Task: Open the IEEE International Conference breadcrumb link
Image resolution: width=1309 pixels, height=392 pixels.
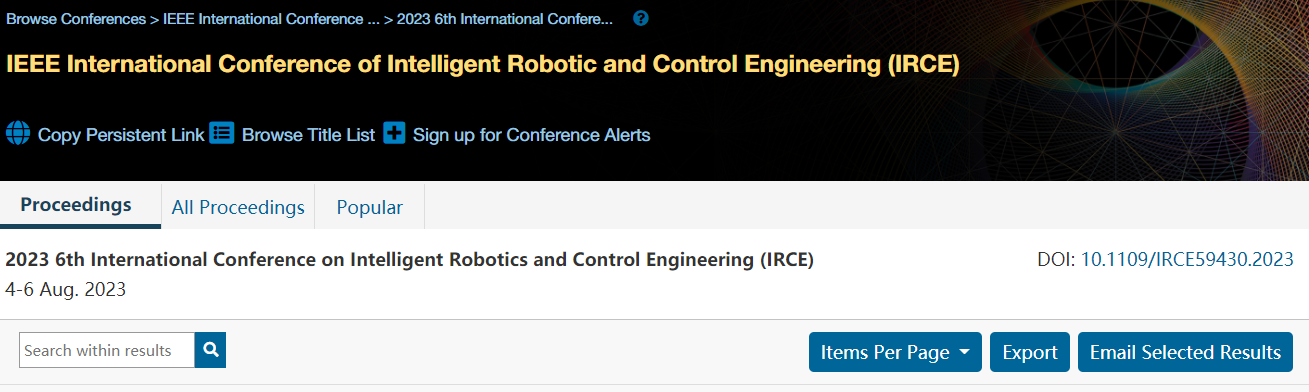Action: [x=271, y=19]
